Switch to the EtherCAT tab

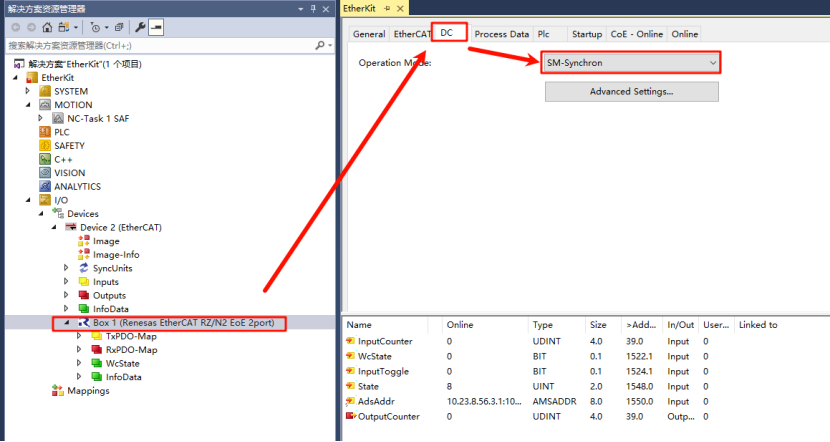411,34
